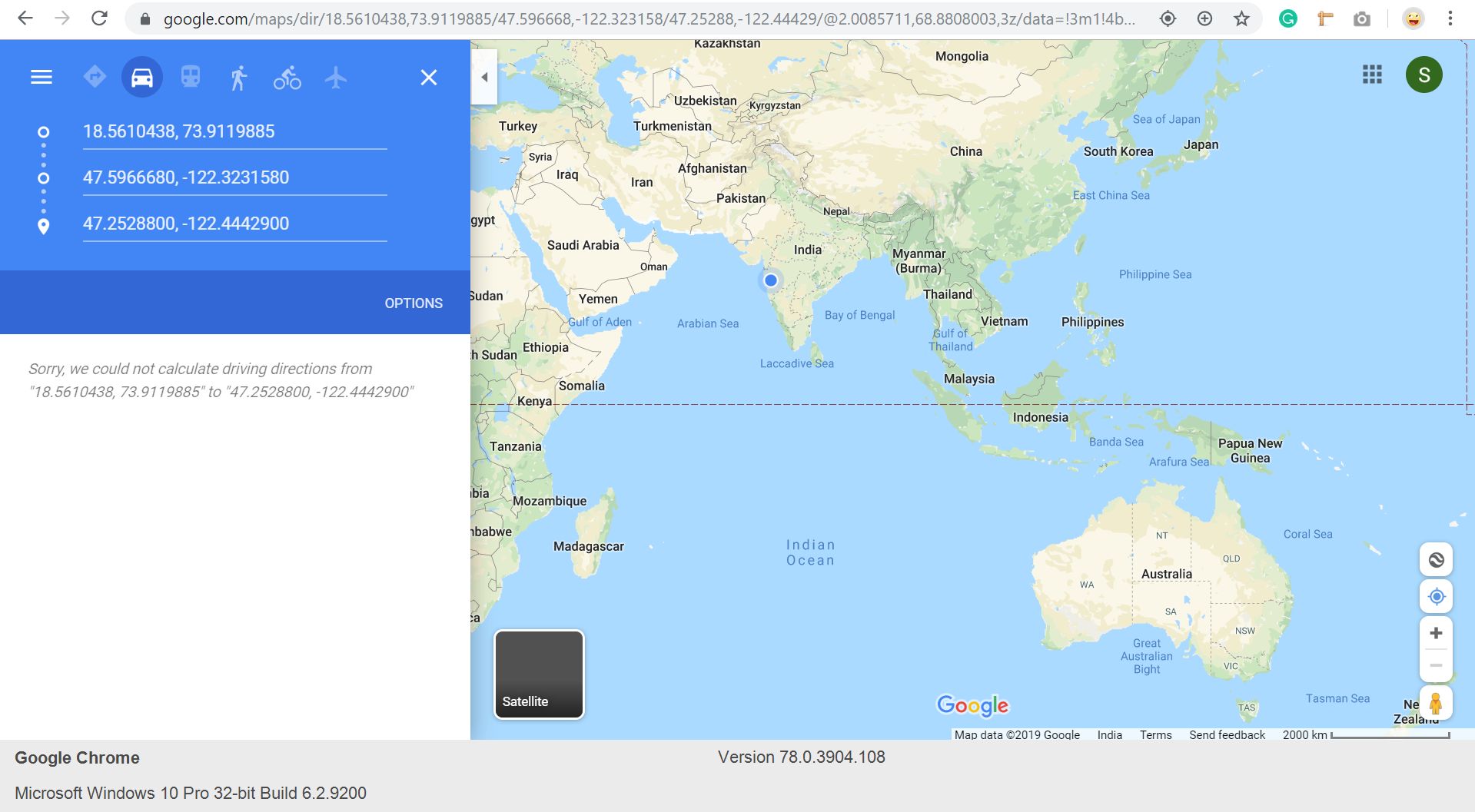Go forward in browser history
Image resolution: width=1475 pixels, height=812 pixels.
click(x=62, y=18)
